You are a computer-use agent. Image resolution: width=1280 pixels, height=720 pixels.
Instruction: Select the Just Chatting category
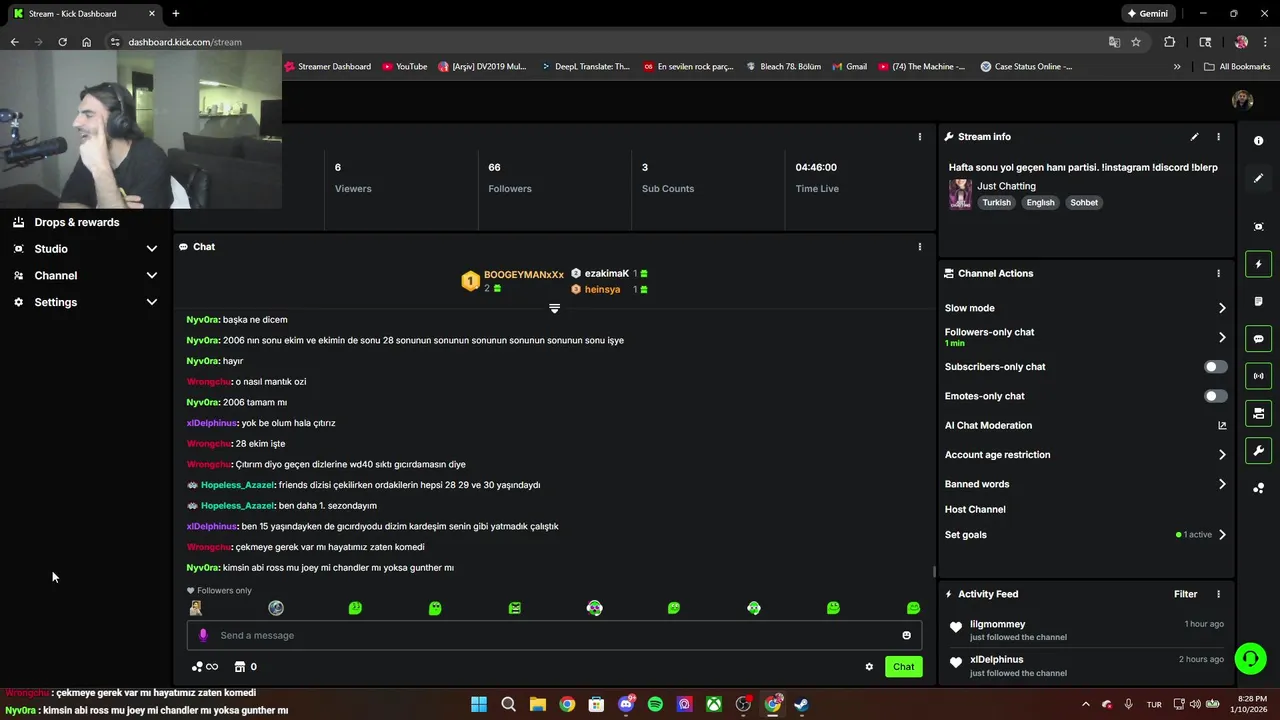pos(1006,186)
